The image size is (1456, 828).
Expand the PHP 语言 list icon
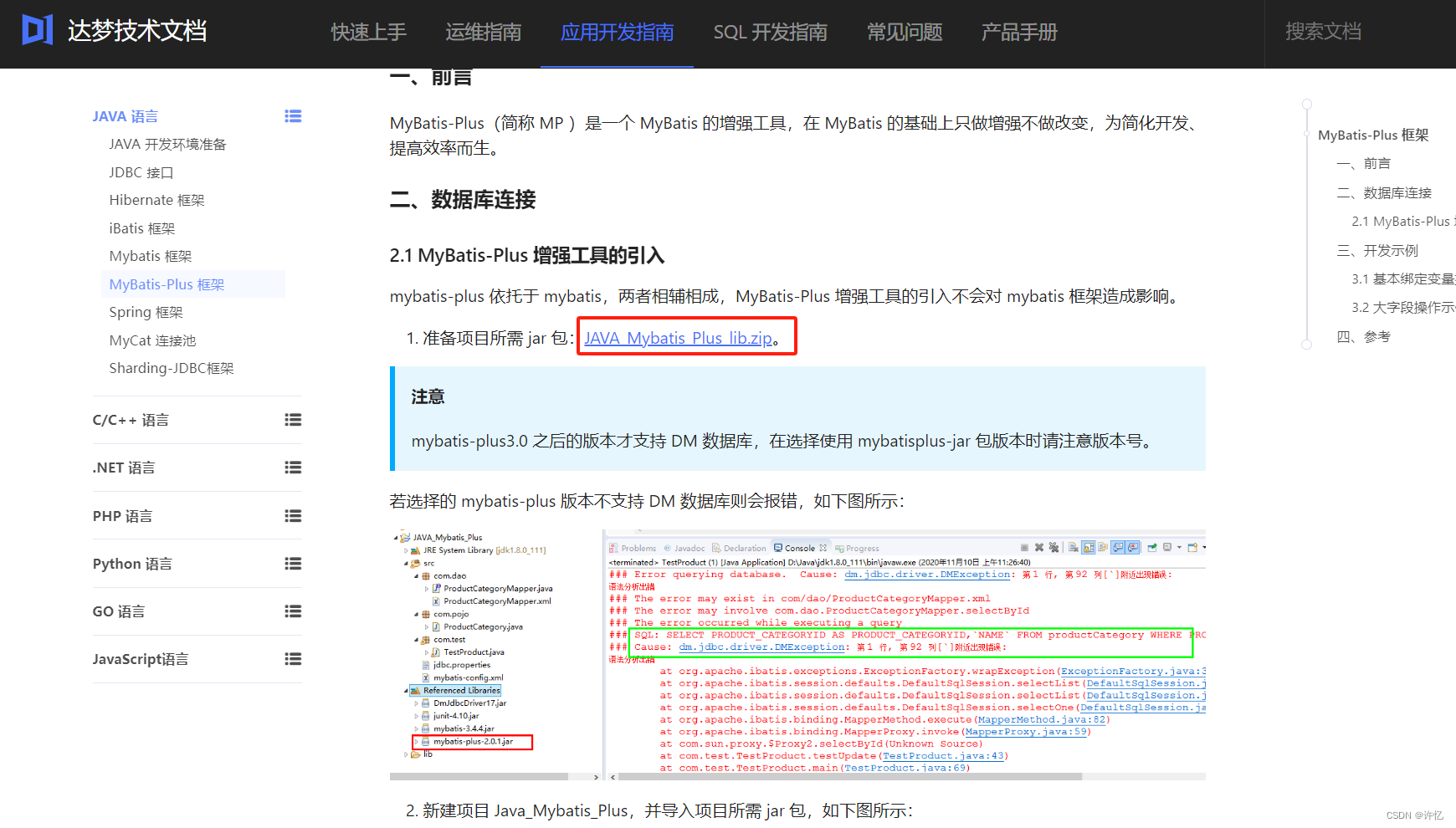pos(293,516)
